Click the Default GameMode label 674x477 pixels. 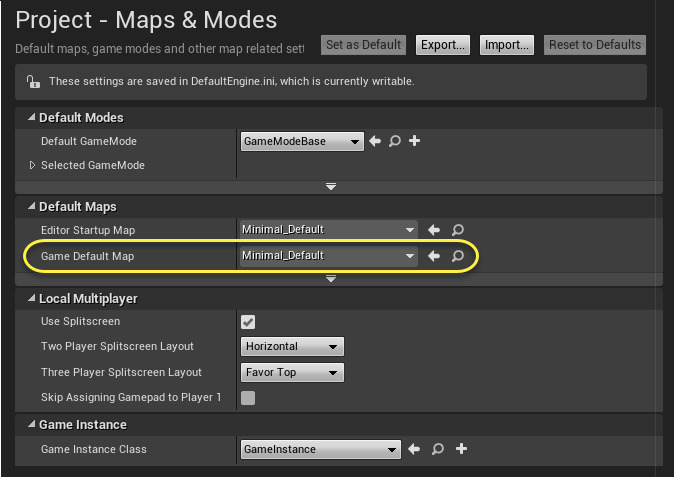(89, 141)
